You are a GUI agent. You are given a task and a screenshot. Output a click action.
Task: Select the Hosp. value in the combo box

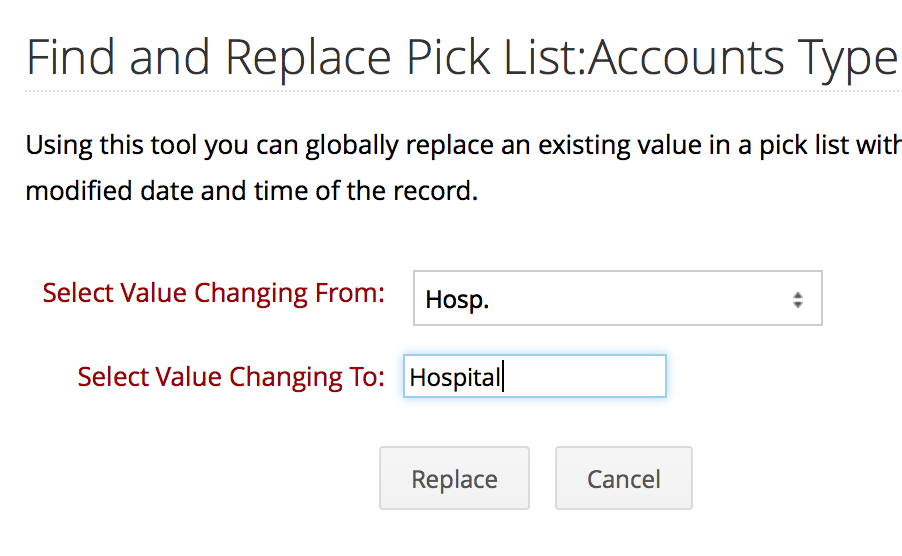pos(457,300)
